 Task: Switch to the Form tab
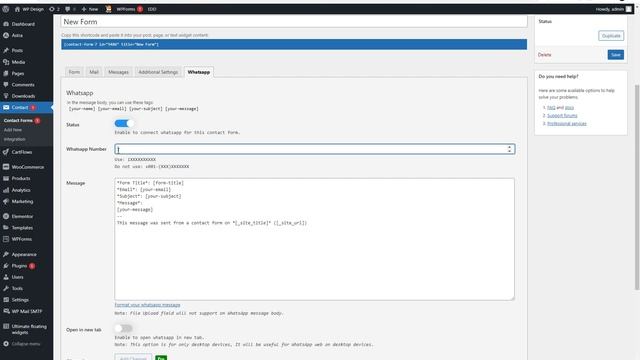coord(74,72)
